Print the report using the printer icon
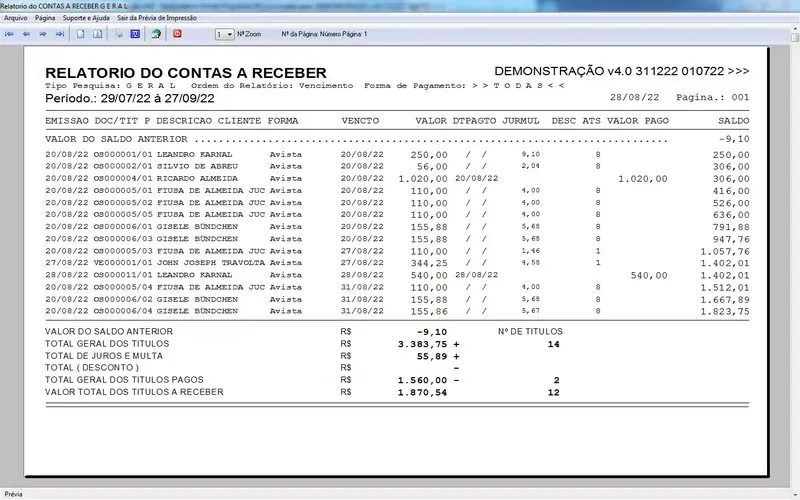Image resolution: width=800 pixels, height=500 pixels. (x=119, y=34)
